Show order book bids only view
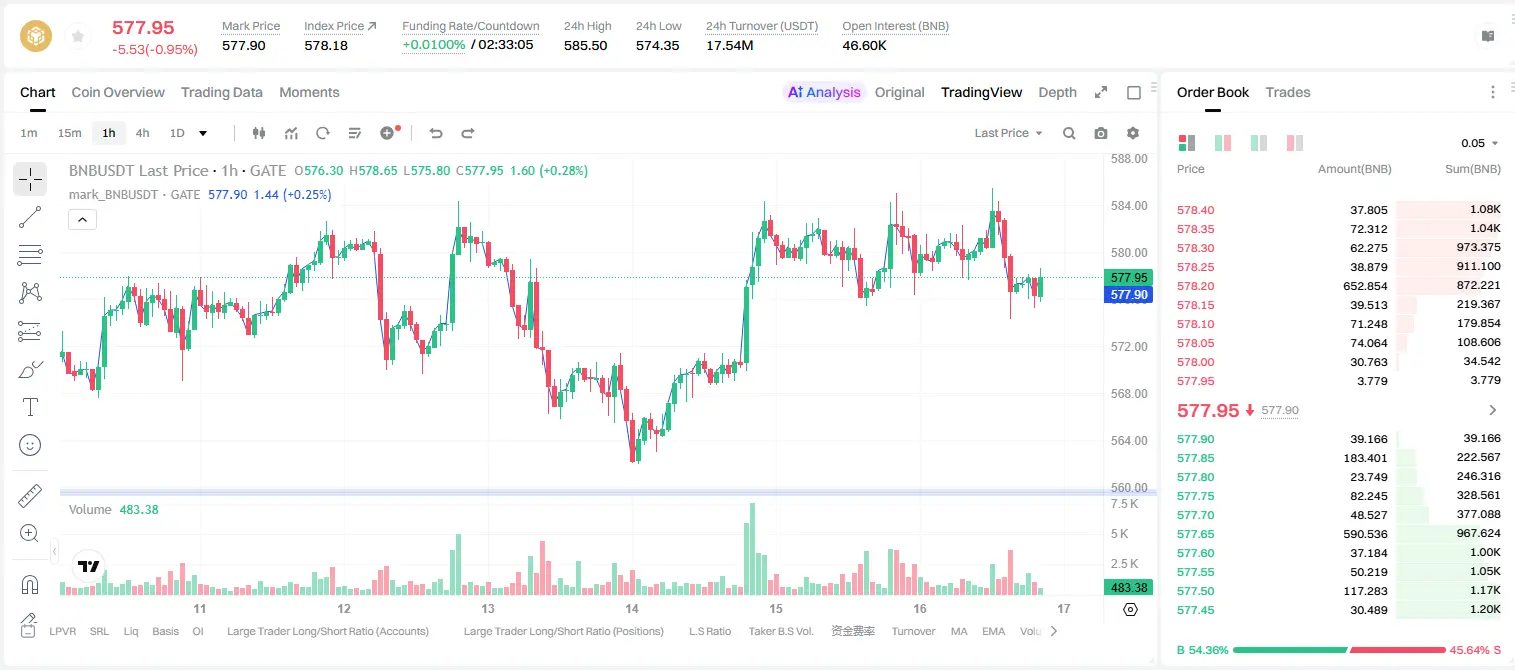 pos(1259,143)
